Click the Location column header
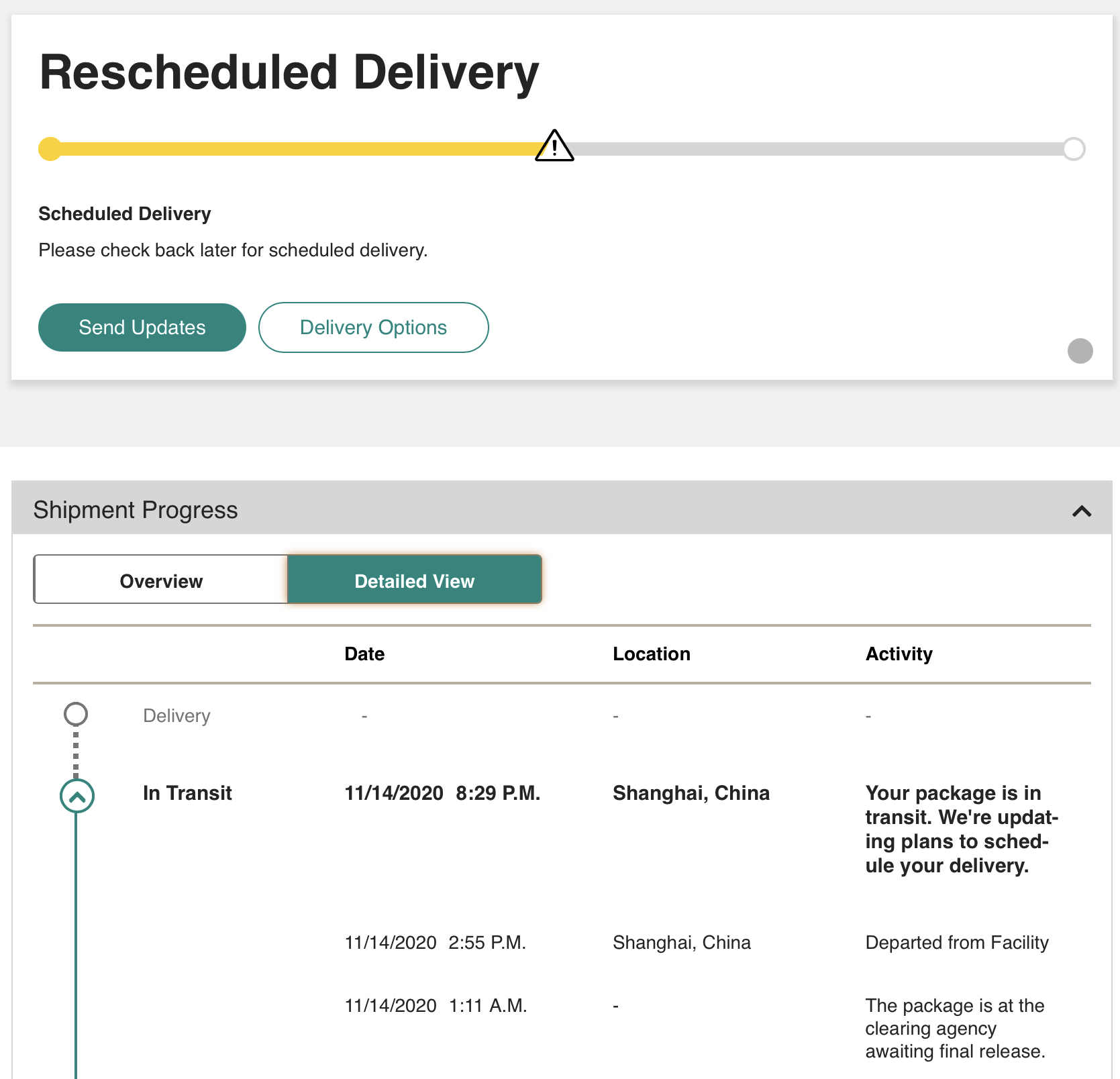Image resolution: width=1120 pixels, height=1079 pixels. point(652,654)
